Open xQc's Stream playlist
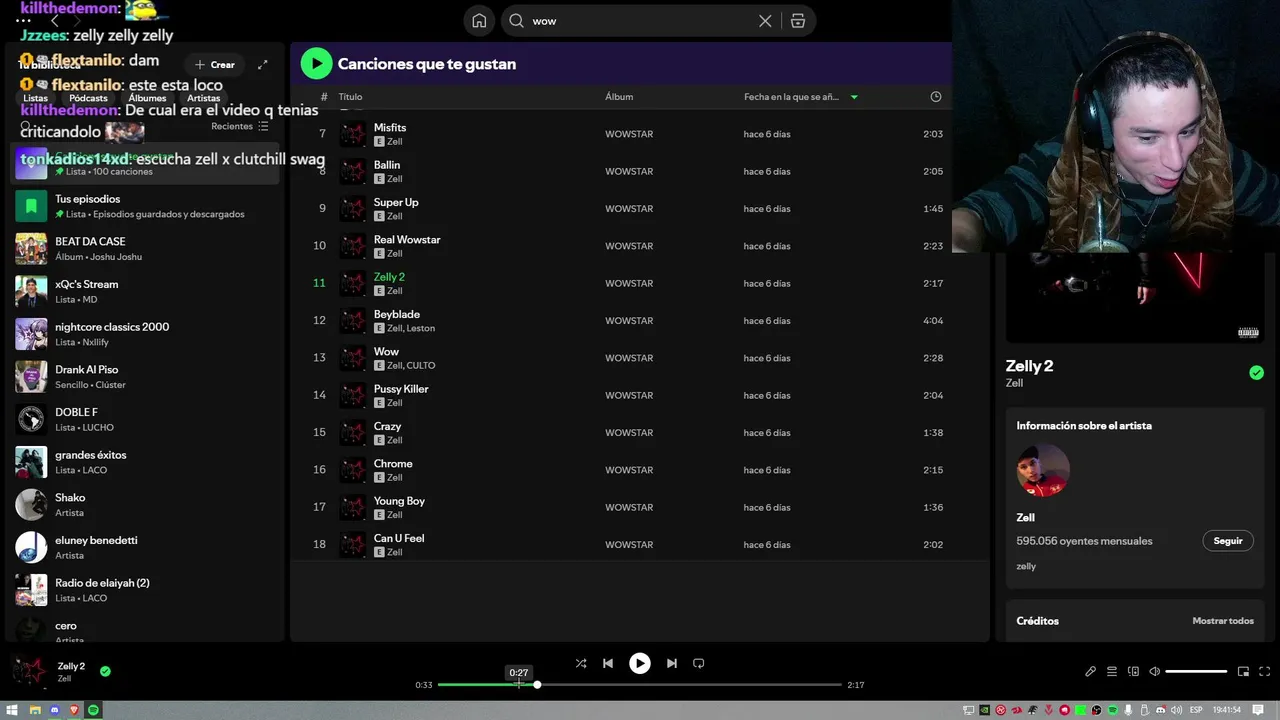This screenshot has width=1280, height=720. 145,292
